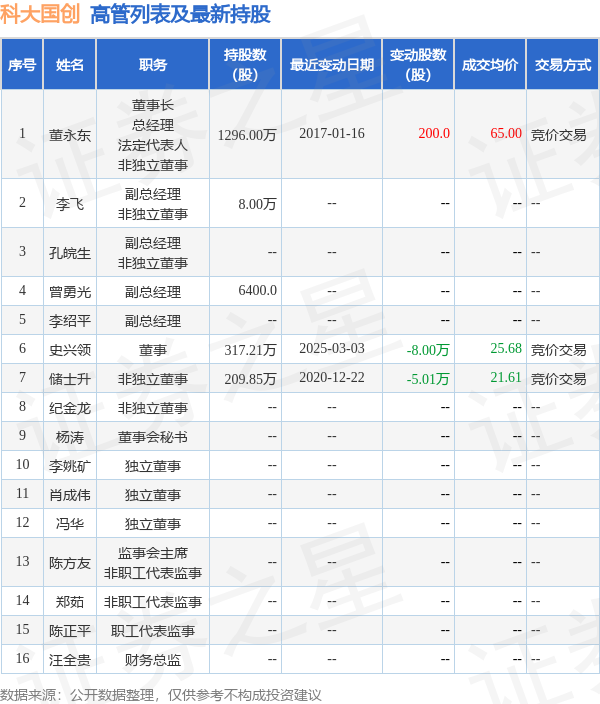Select the 持股数(股) column header
The image size is (600, 704).
point(245,65)
